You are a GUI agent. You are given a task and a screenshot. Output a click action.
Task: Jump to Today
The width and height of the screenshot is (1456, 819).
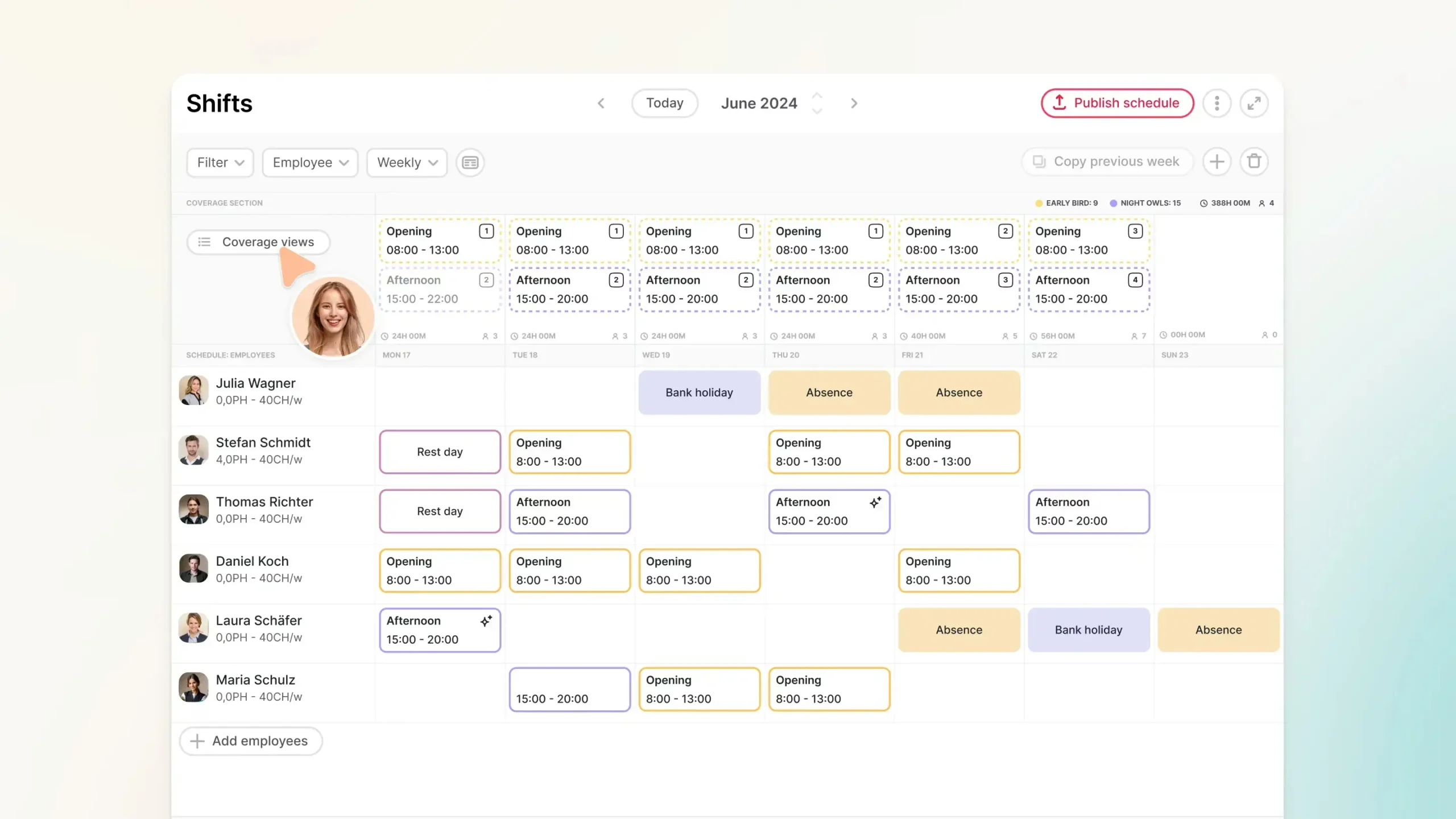click(x=664, y=103)
